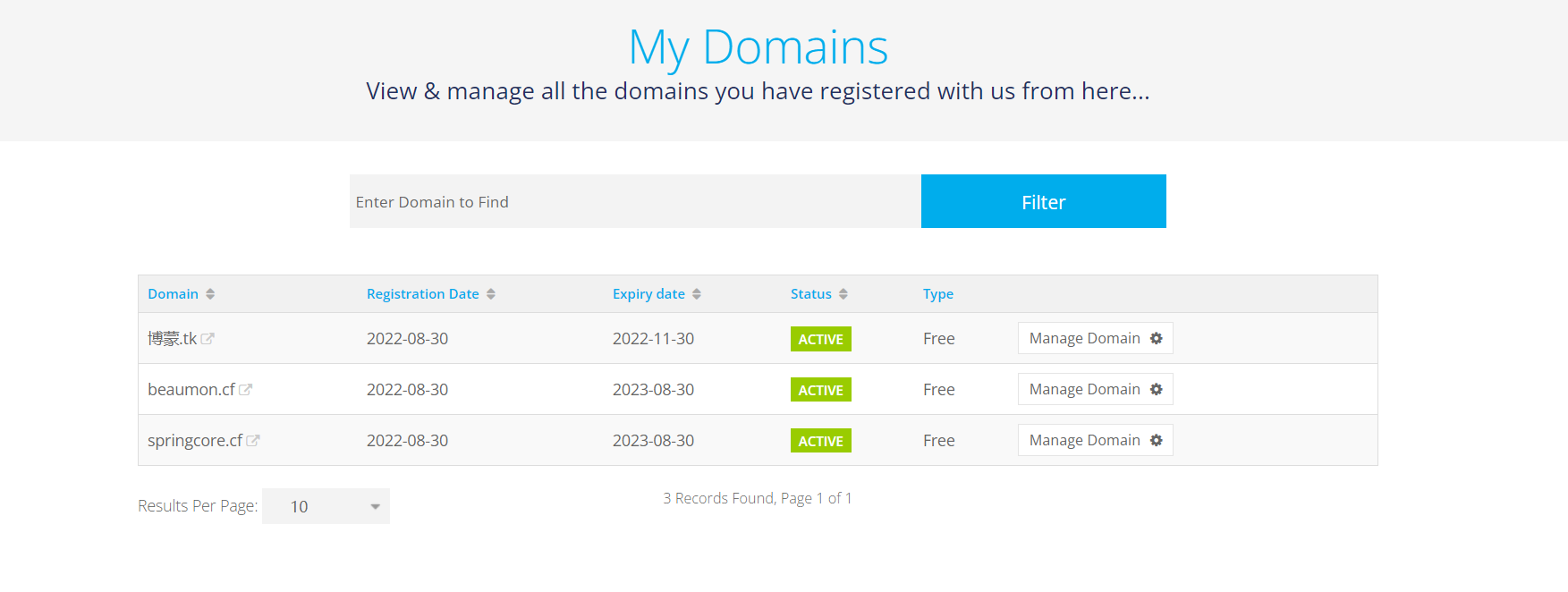1568x592 pixels.
Task: Click Manage Domain text for beaumon.cf
Action: pos(1084,389)
